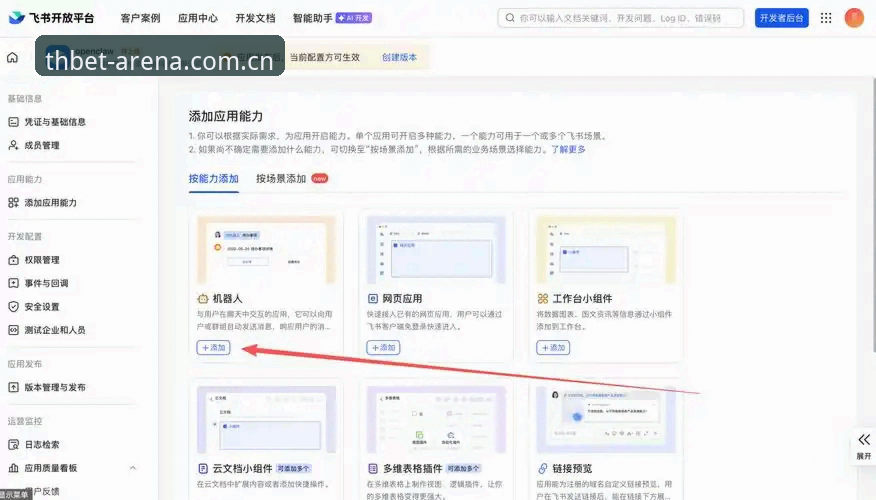Click the page vertical scrollbar

tap(873, 215)
